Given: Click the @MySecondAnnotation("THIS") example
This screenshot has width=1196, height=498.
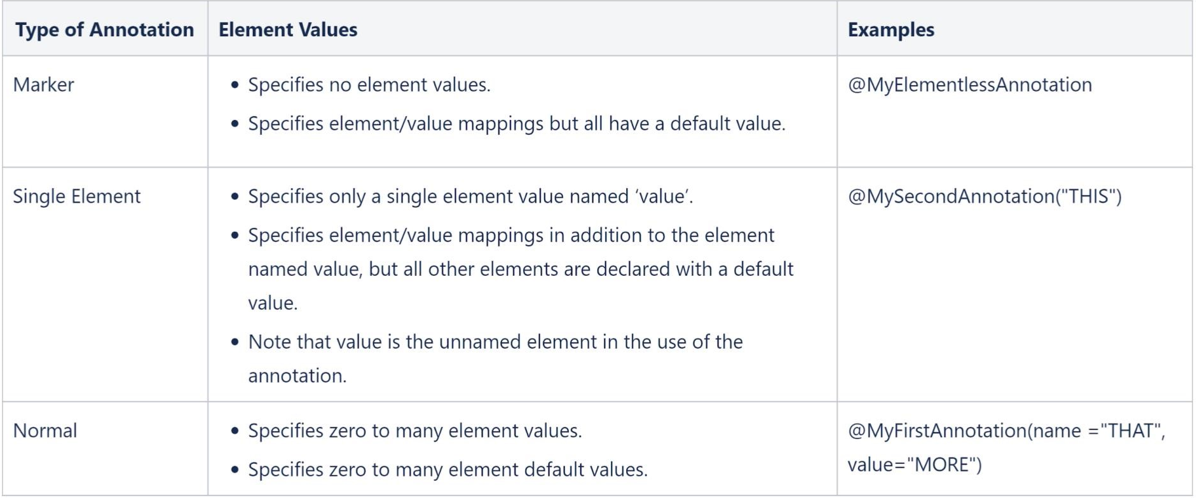Looking at the screenshot, I should click(x=985, y=196).
